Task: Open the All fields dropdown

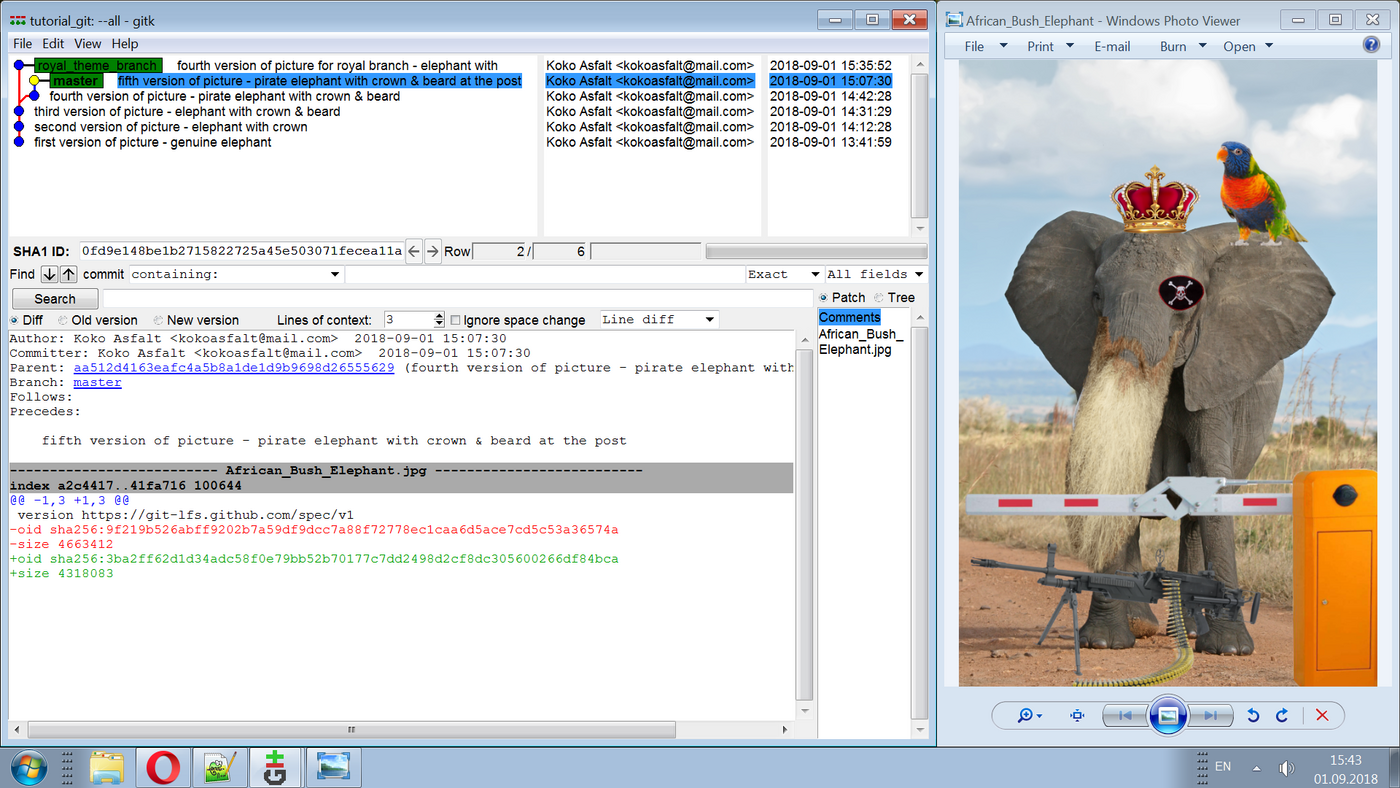Action: 876,274
